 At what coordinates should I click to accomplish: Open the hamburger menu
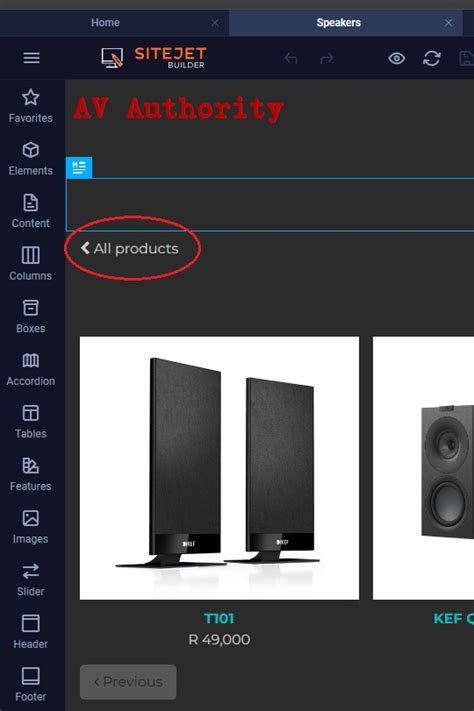31,58
